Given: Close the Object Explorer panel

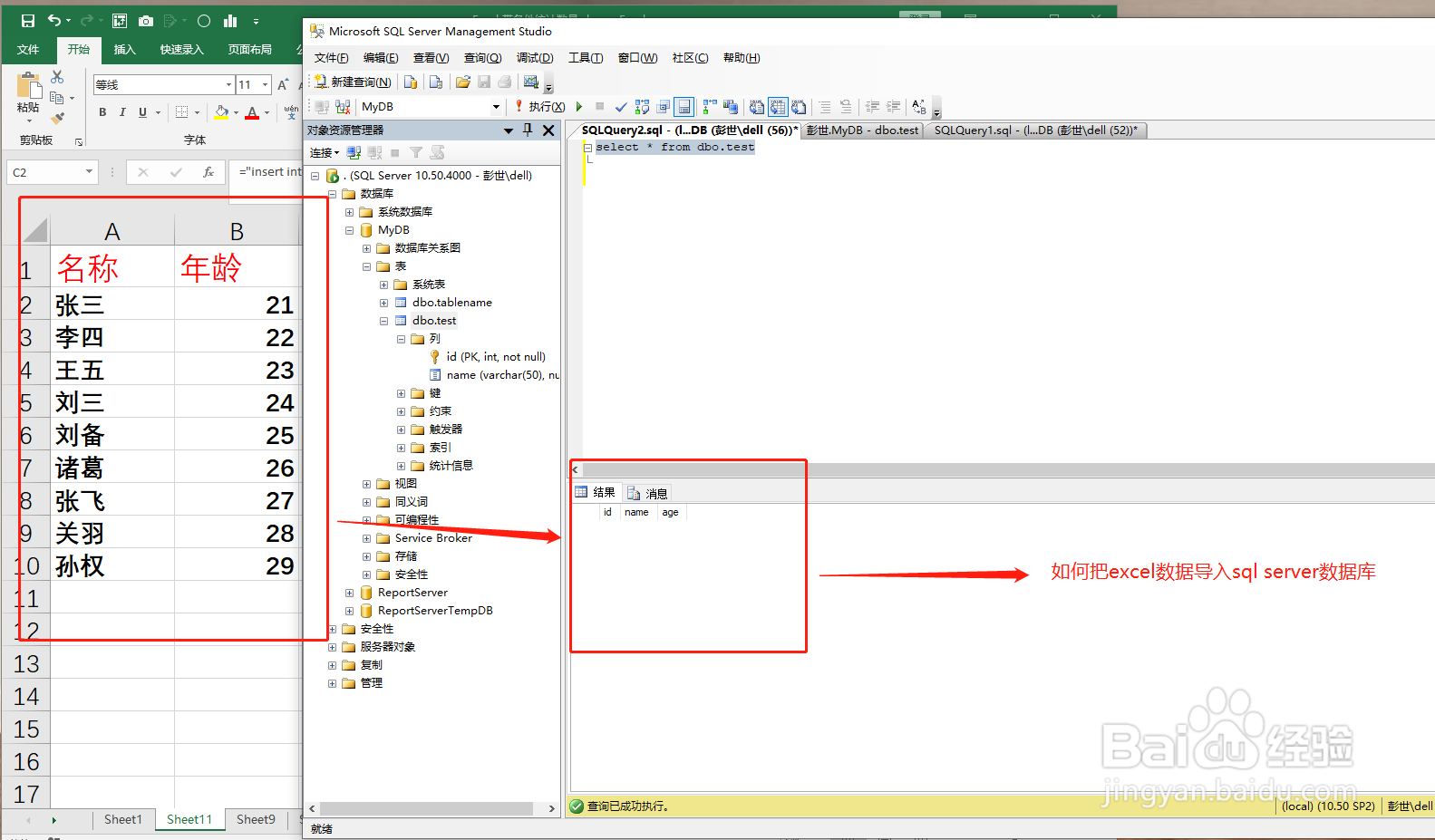Looking at the screenshot, I should [548, 130].
